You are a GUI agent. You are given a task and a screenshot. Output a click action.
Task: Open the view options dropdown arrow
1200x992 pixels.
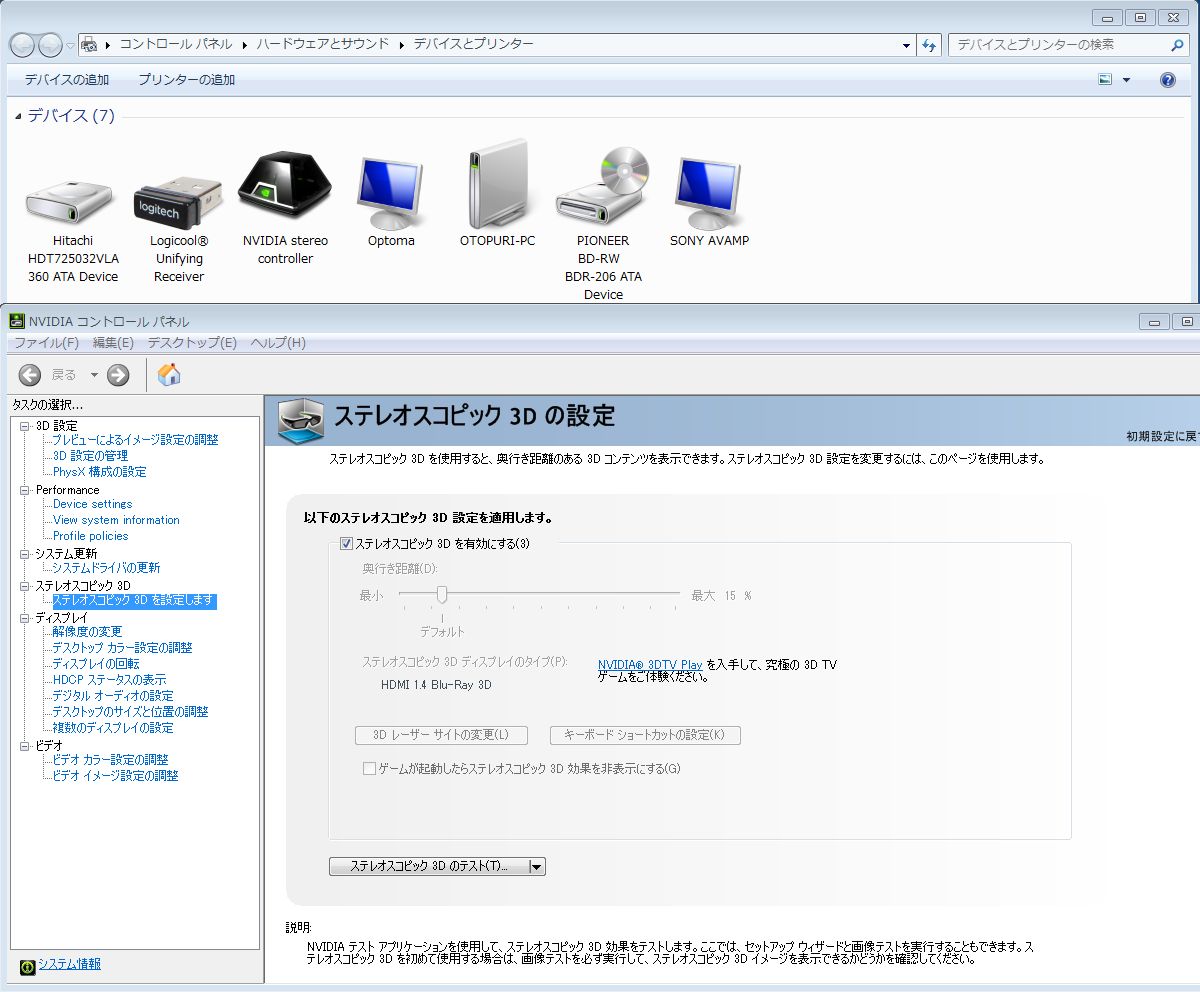pyautogui.click(x=1127, y=80)
